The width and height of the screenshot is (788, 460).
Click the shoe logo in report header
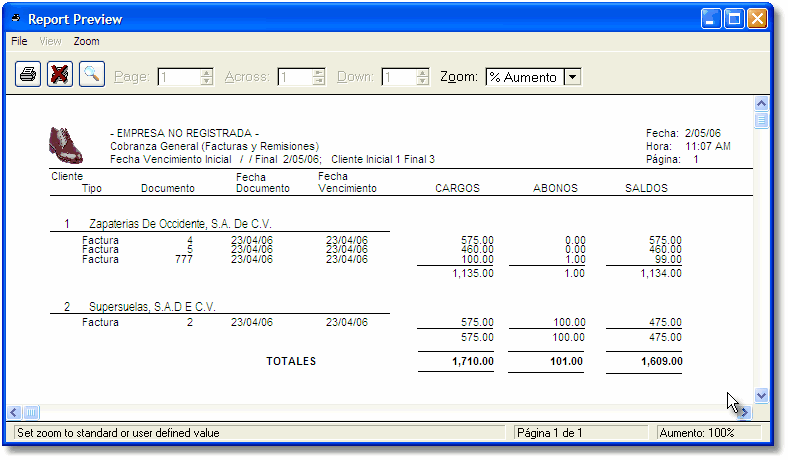(66, 145)
